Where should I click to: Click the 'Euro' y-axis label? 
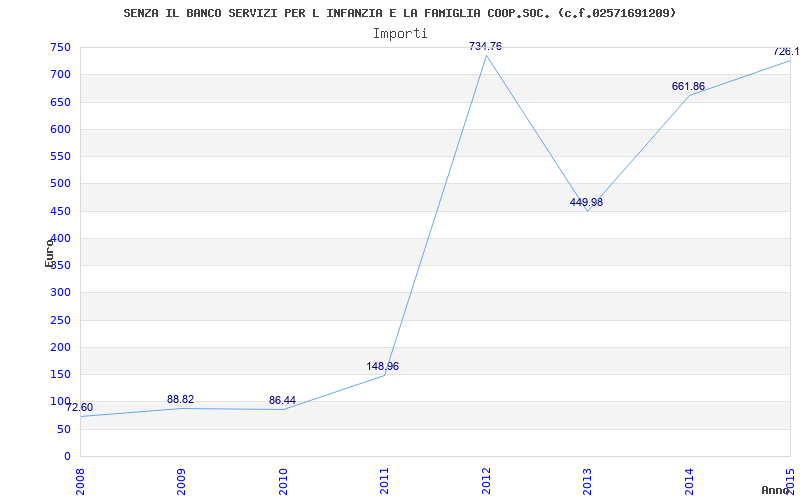49,253
